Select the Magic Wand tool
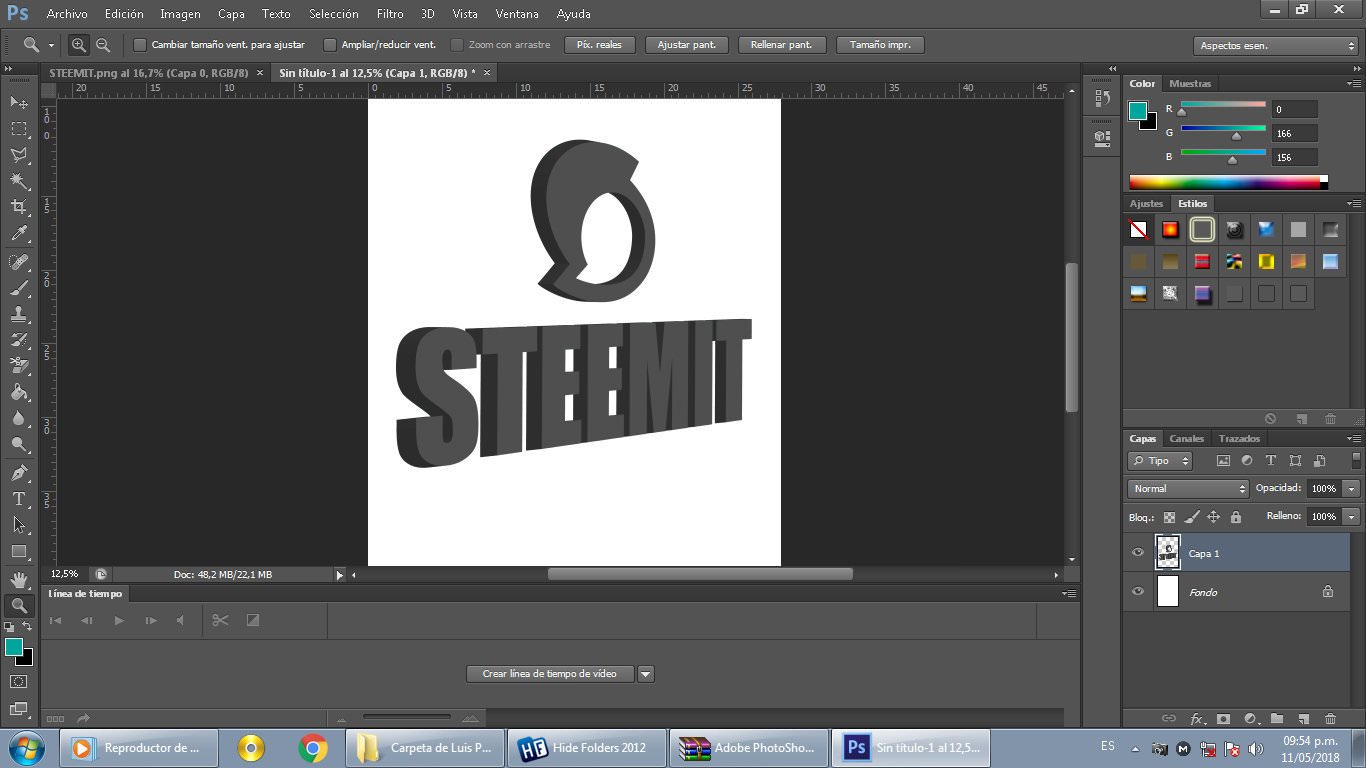The image size is (1366, 768). (19, 181)
